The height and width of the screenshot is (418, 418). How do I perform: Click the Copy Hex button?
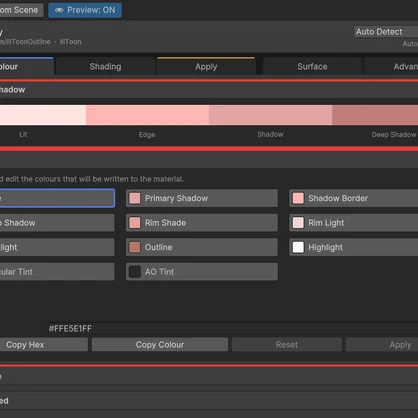pyautogui.click(x=44, y=345)
